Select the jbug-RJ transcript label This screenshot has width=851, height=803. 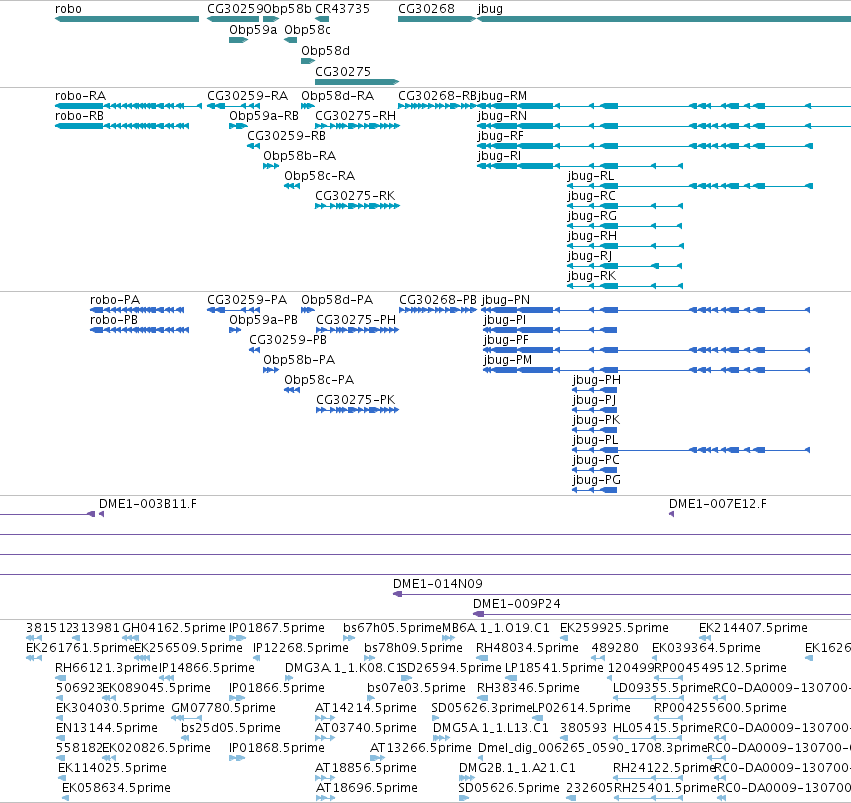(590, 256)
